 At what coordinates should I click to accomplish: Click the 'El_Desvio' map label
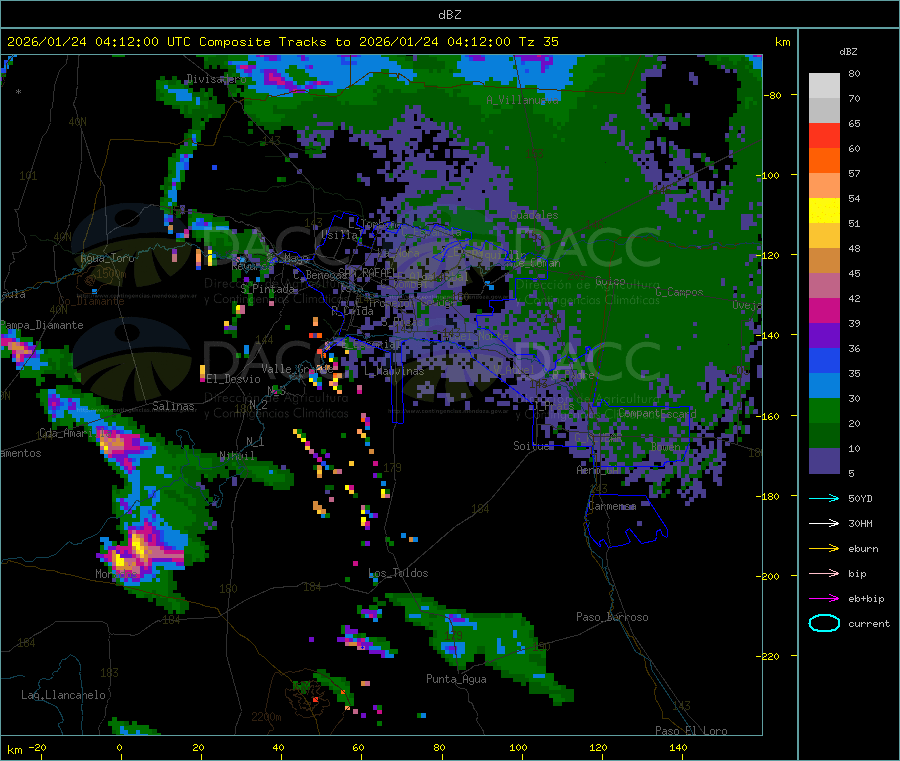(x=233, y=379)
